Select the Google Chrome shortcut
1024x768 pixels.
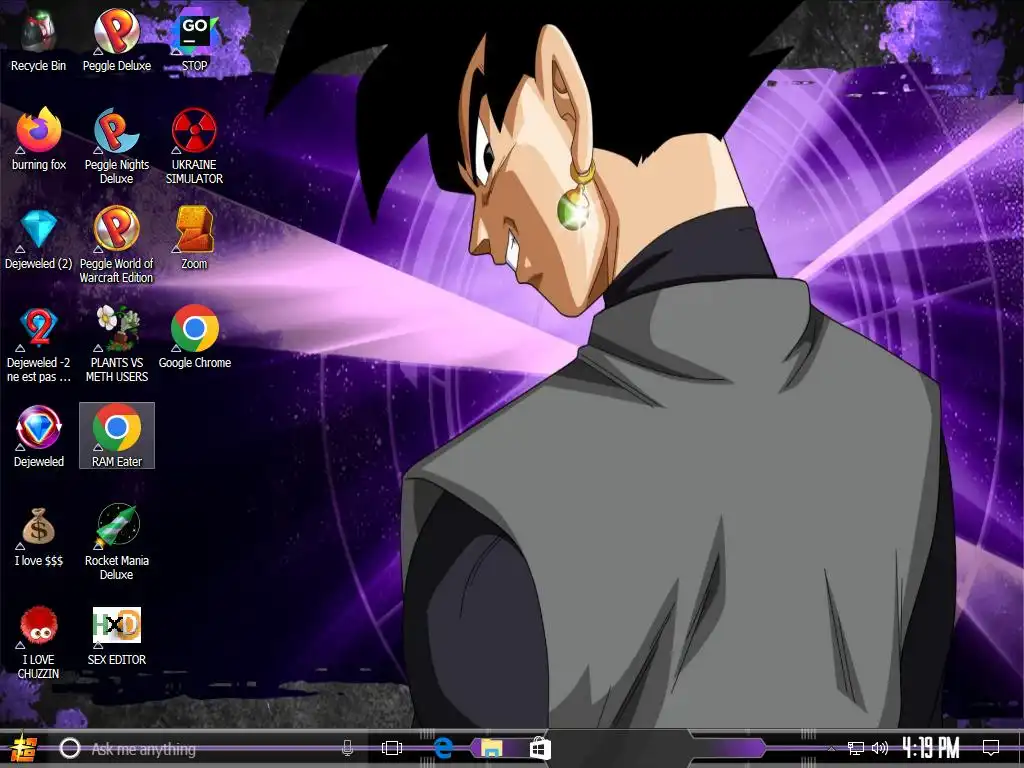point(194,338)
